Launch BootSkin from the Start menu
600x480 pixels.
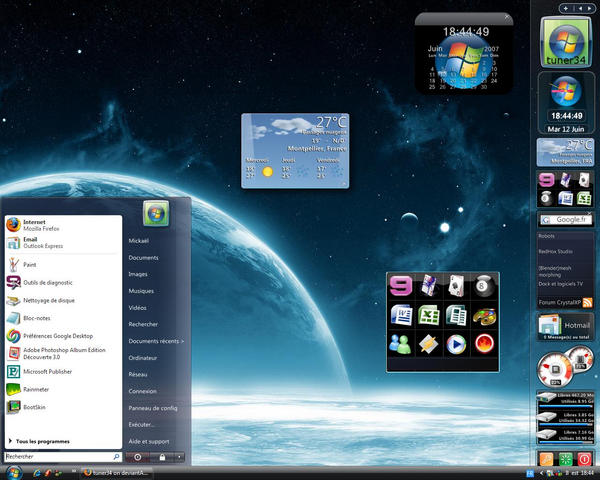coord(64,407)
